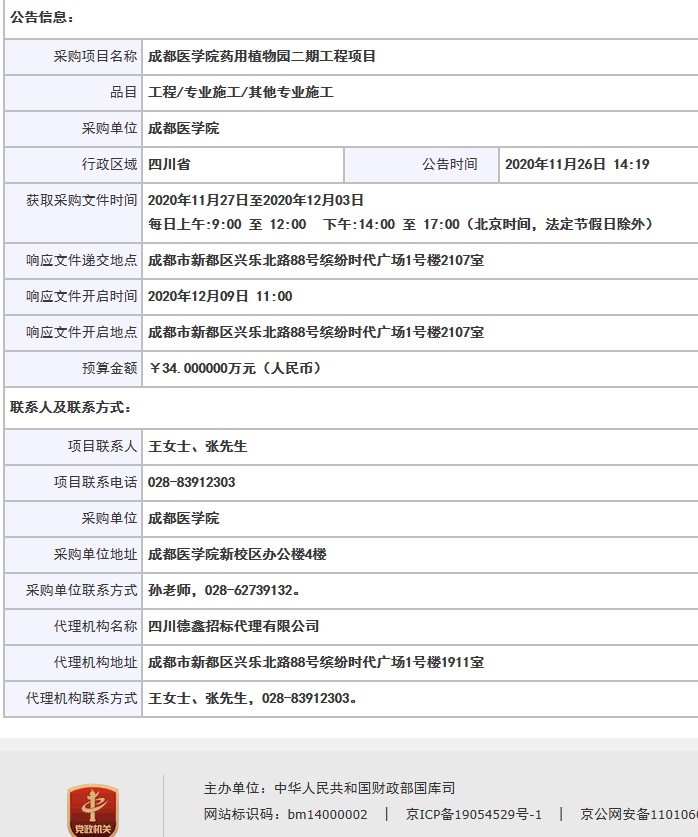Viewport: 698px width, 837px height.
Task: Click the category value 工程/专业施工/其他专业施工
Action: [x=241, y=92]
